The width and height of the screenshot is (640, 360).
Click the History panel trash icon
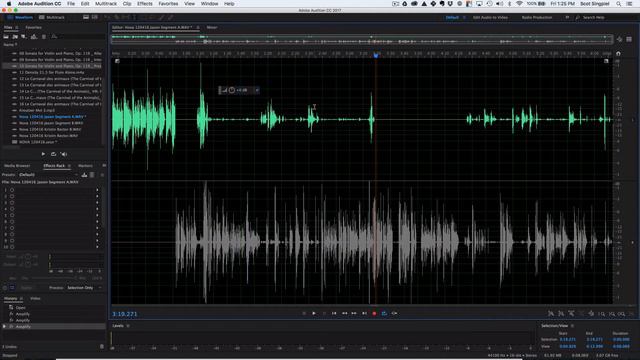(102, 347)
